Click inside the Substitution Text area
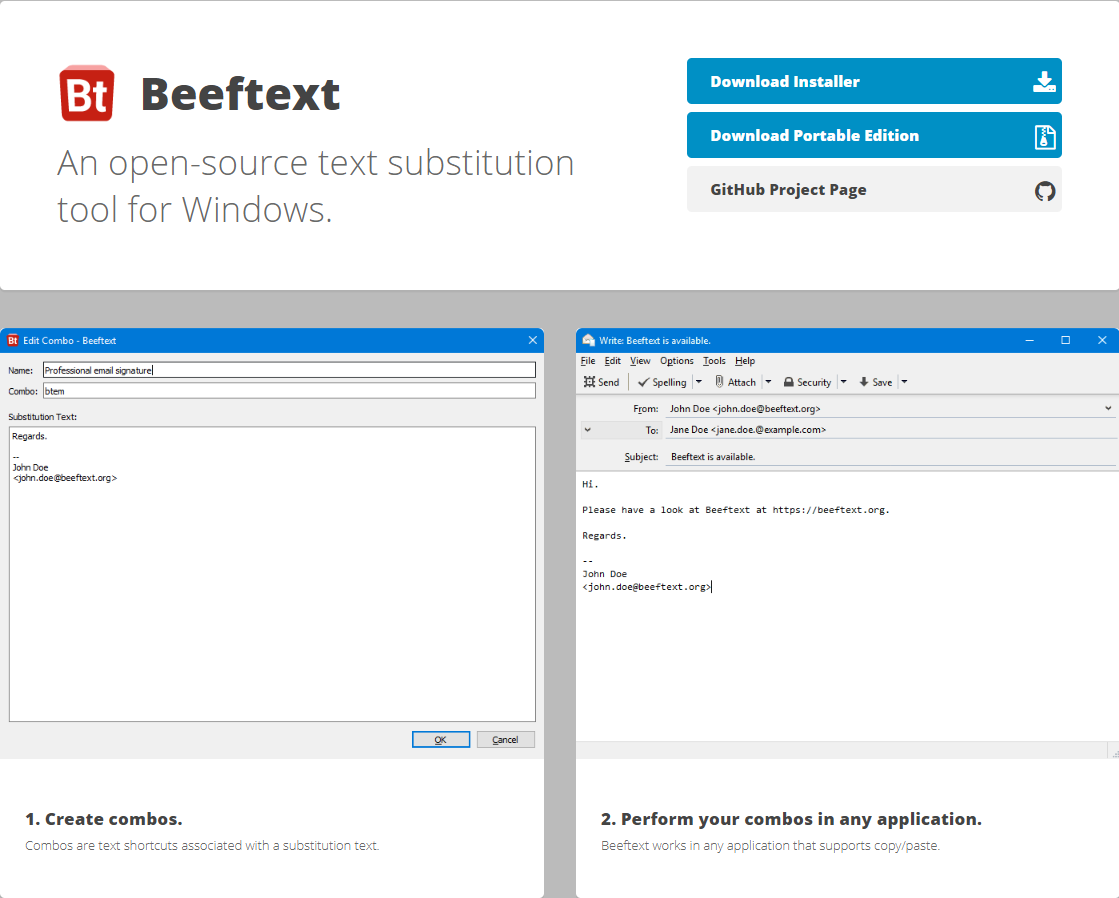The height and width of the screenshot is (898, 1119). coord(272,574)
